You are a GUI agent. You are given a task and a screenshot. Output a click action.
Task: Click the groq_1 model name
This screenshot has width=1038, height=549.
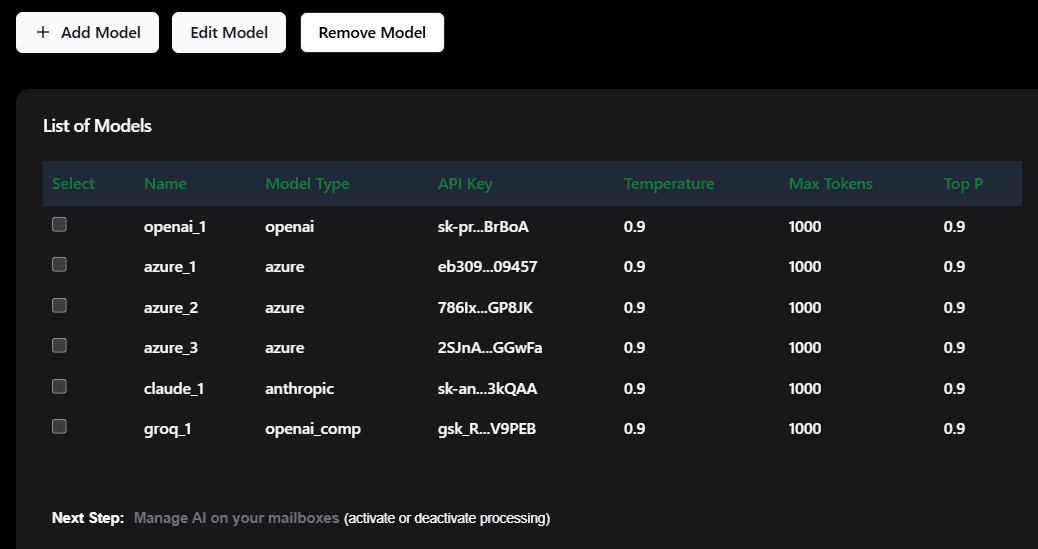(167, 428)
